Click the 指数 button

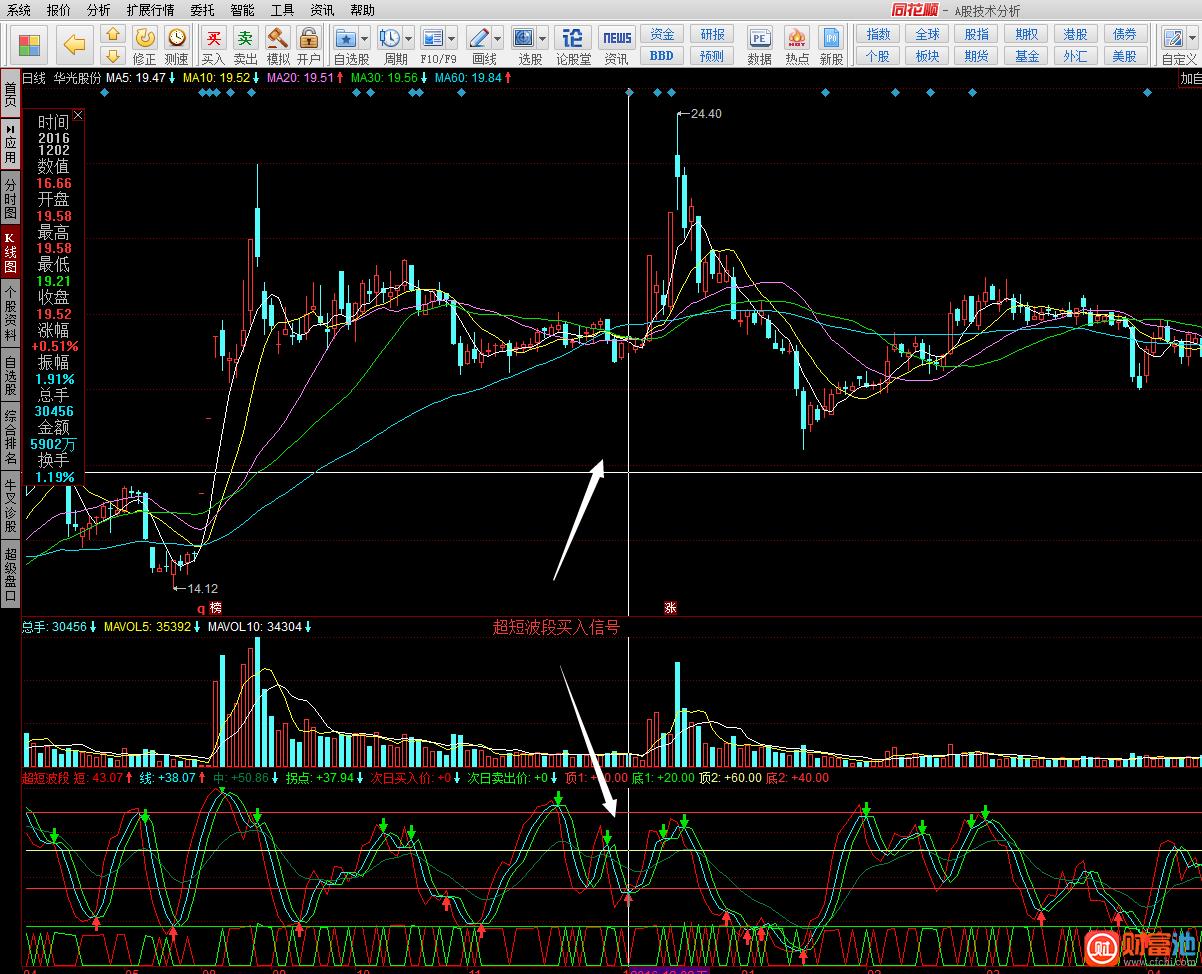(878, 34)
